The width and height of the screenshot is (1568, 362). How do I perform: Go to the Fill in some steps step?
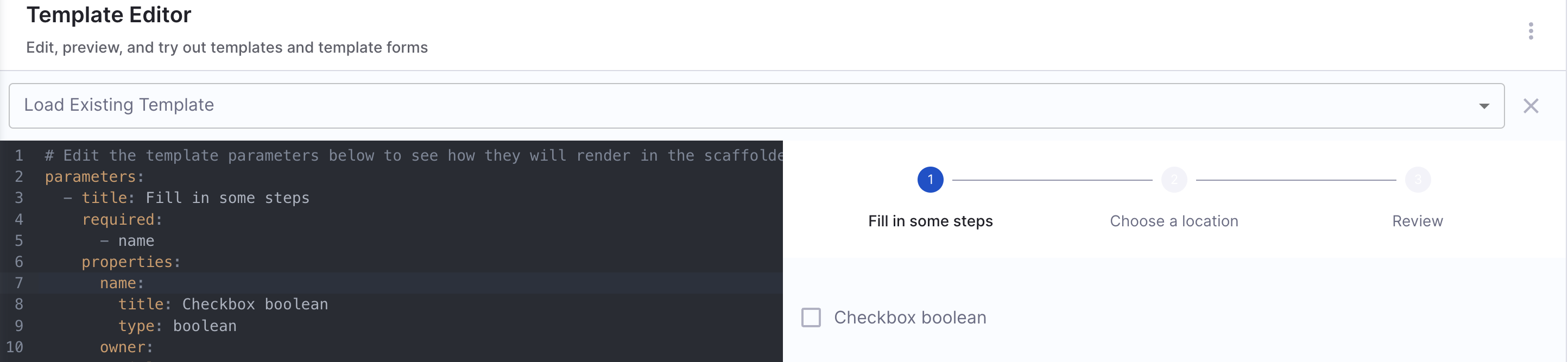coord(930,221)
